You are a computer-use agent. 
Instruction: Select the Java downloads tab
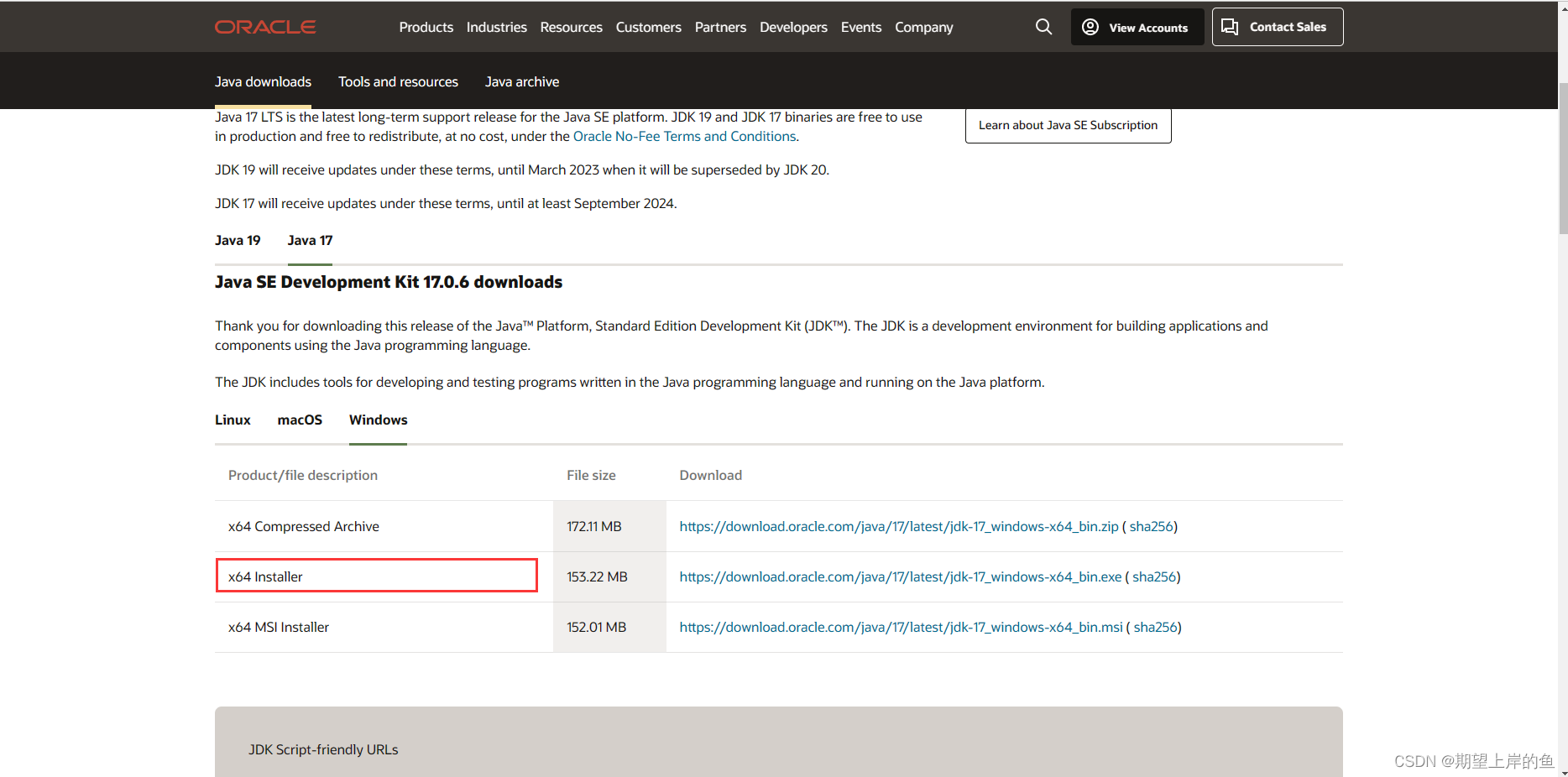[x=263, y=81]
